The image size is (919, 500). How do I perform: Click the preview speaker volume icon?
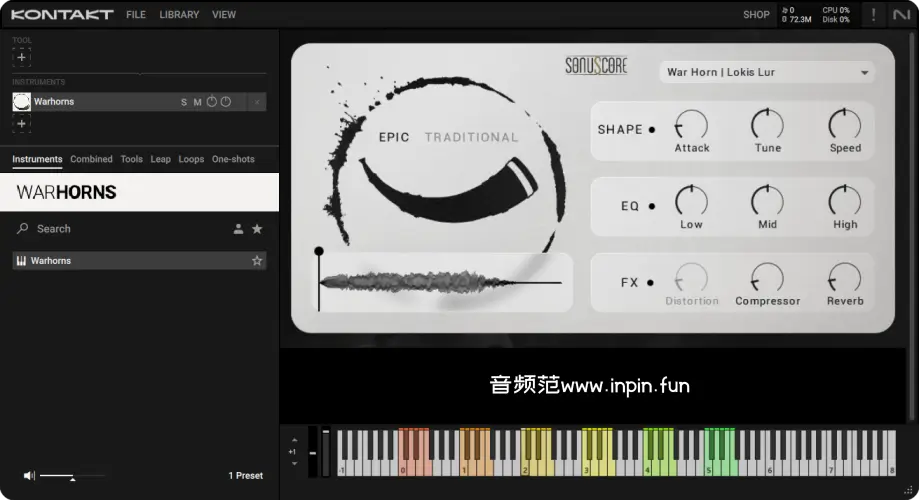click(29, 476)
